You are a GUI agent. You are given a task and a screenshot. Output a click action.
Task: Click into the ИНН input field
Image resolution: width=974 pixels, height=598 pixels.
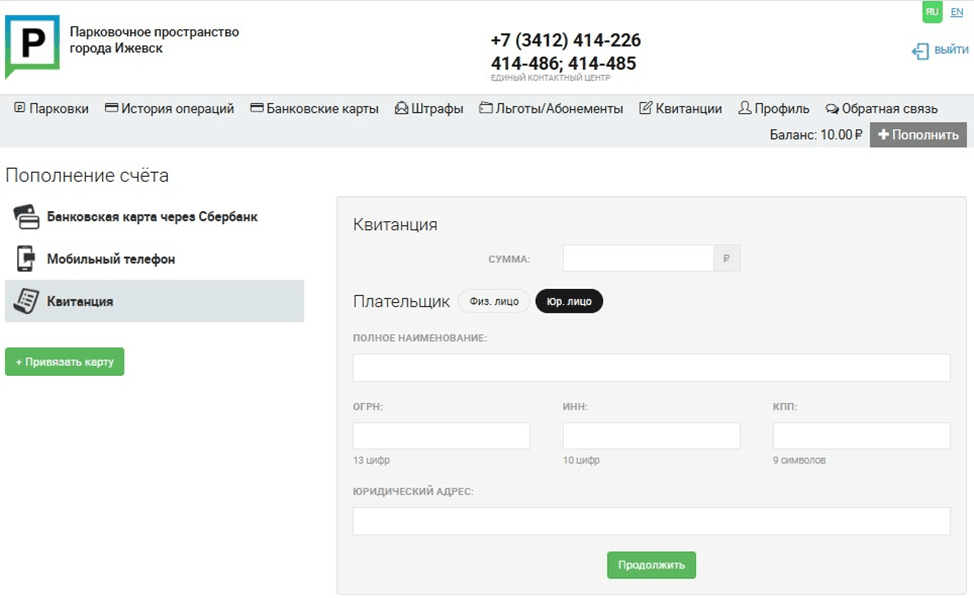pyautogui.click(x=651, y=436)
